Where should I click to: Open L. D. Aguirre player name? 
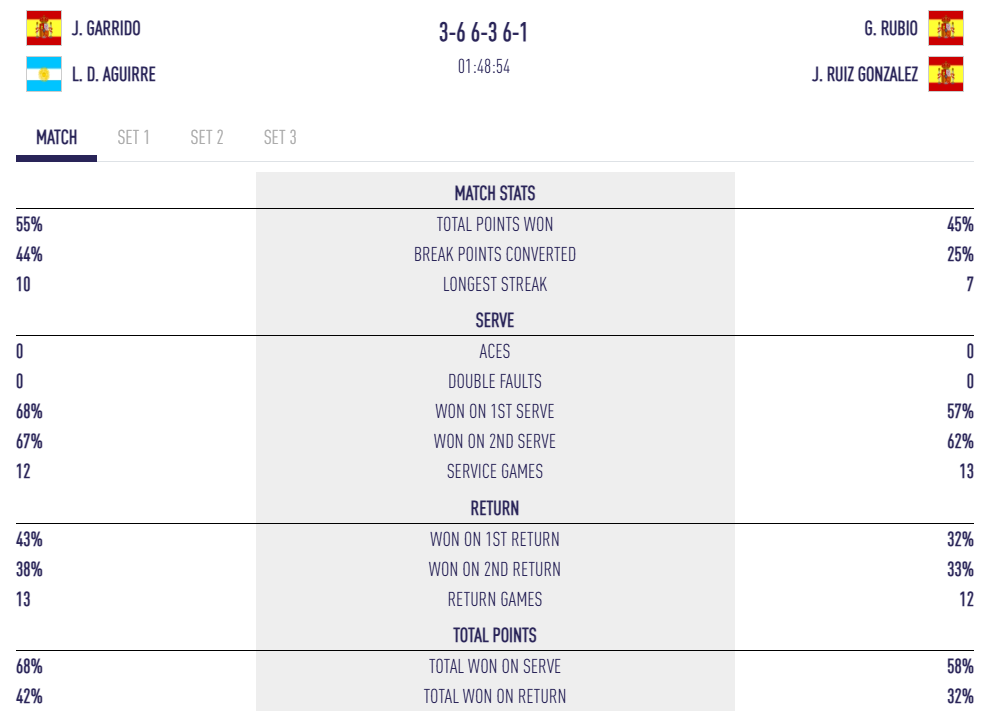click(x=113, y=74)
